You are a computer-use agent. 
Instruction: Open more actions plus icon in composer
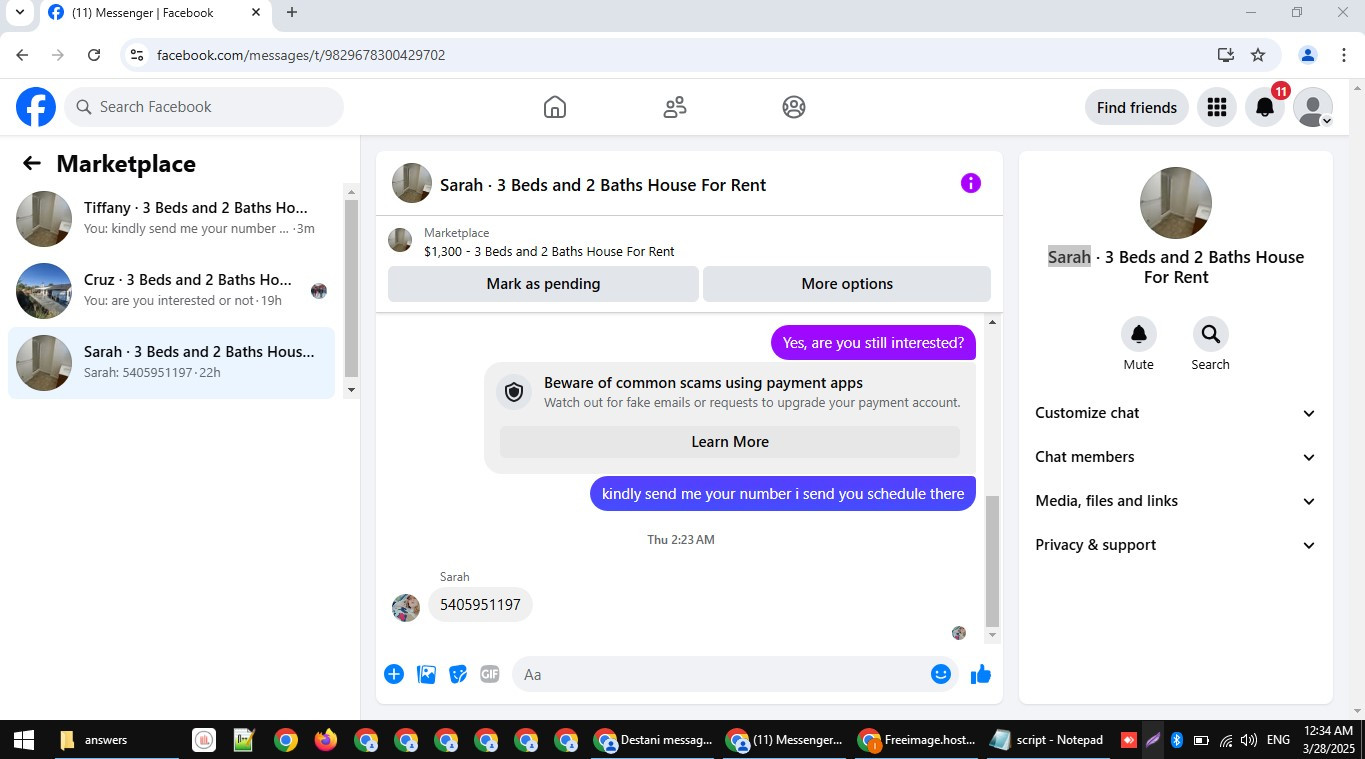394,674
